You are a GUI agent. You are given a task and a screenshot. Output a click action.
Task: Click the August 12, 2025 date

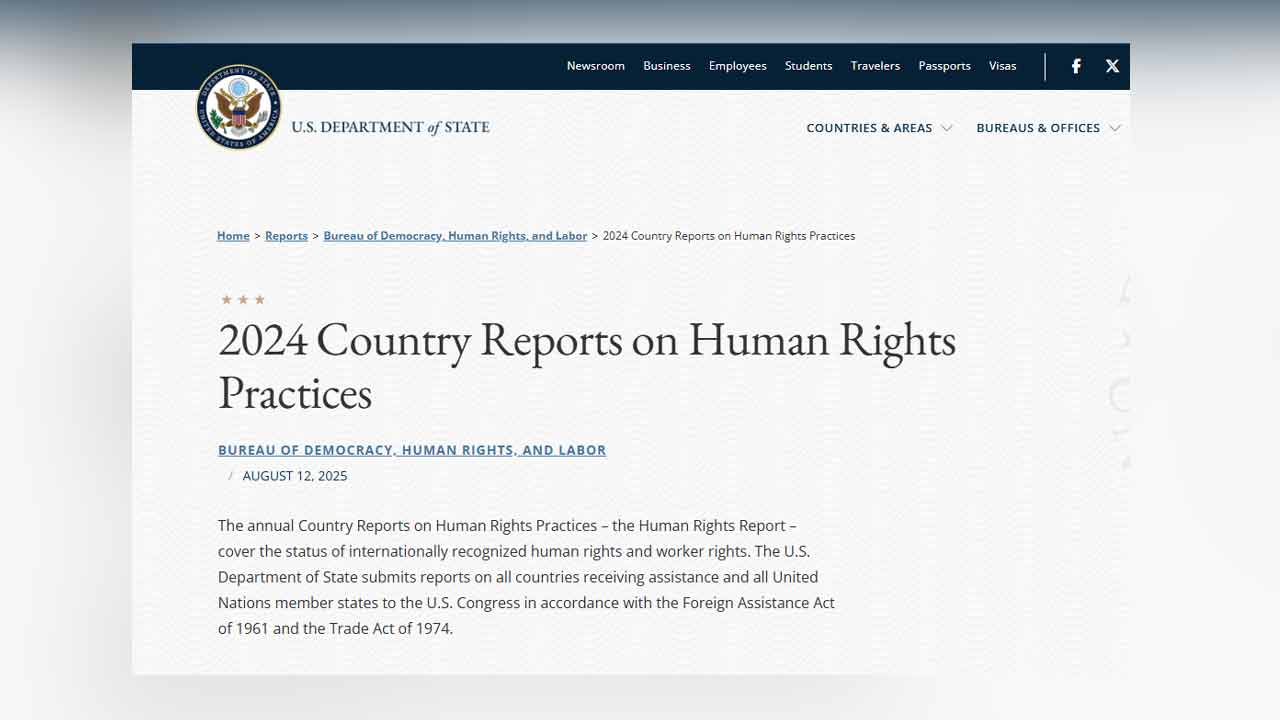point(295,476)
